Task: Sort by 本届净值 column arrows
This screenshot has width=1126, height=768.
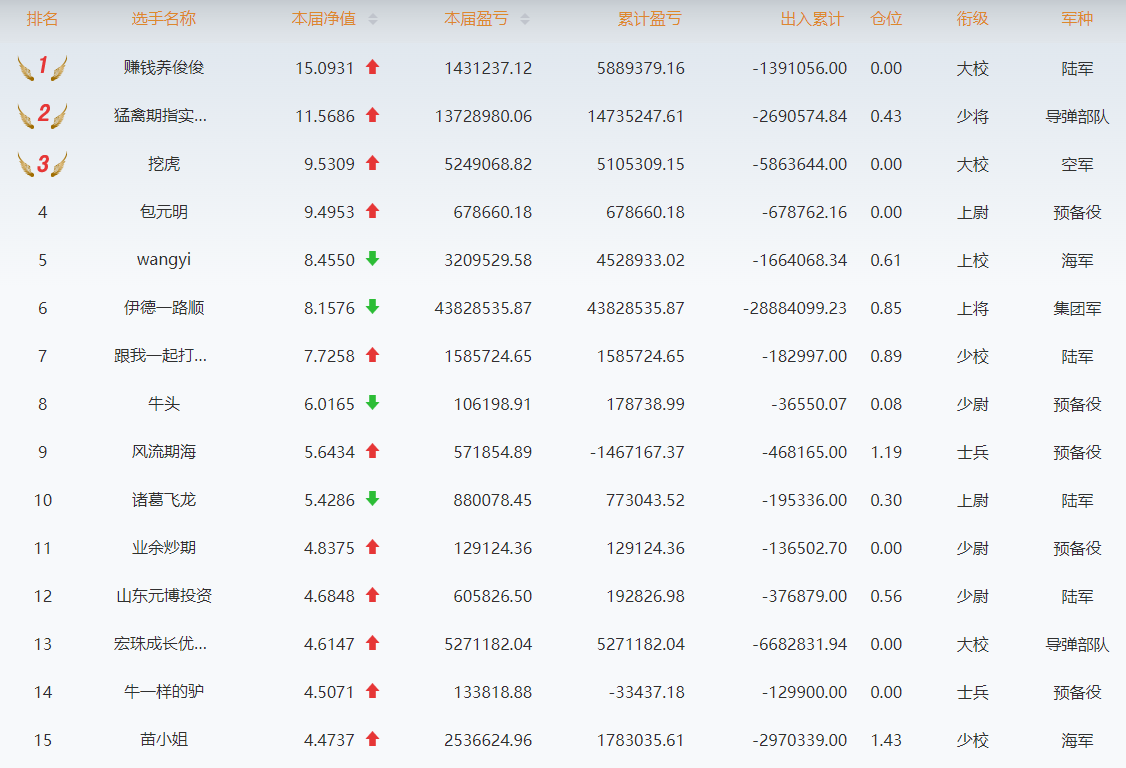Action: point(372,19)
